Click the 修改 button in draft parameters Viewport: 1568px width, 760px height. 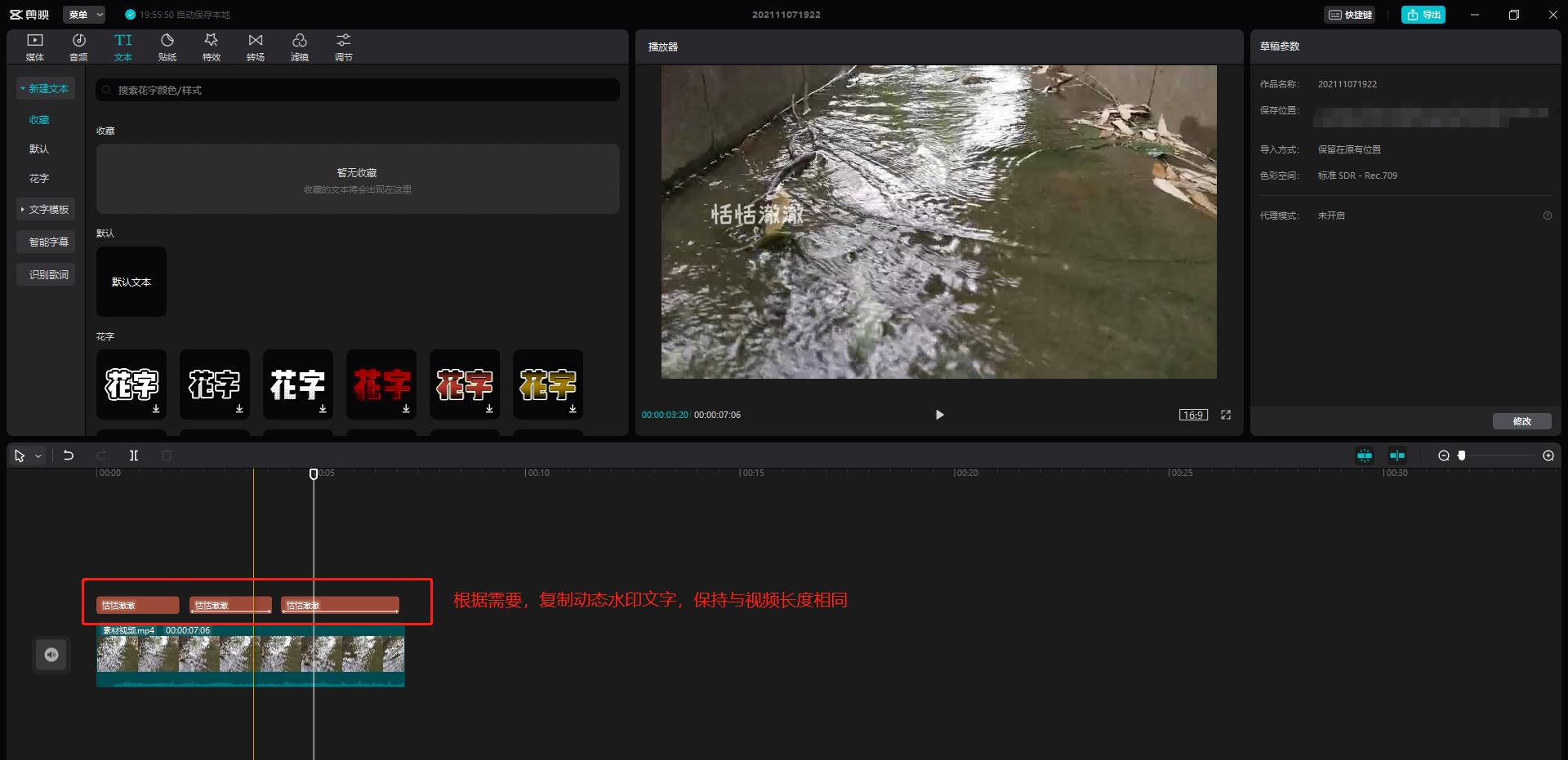1521,421
